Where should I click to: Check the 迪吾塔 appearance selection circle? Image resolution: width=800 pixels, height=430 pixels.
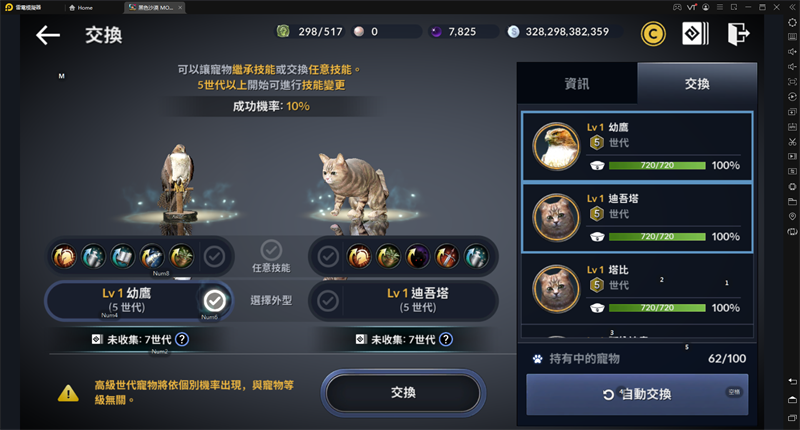[x=328, y=301]
